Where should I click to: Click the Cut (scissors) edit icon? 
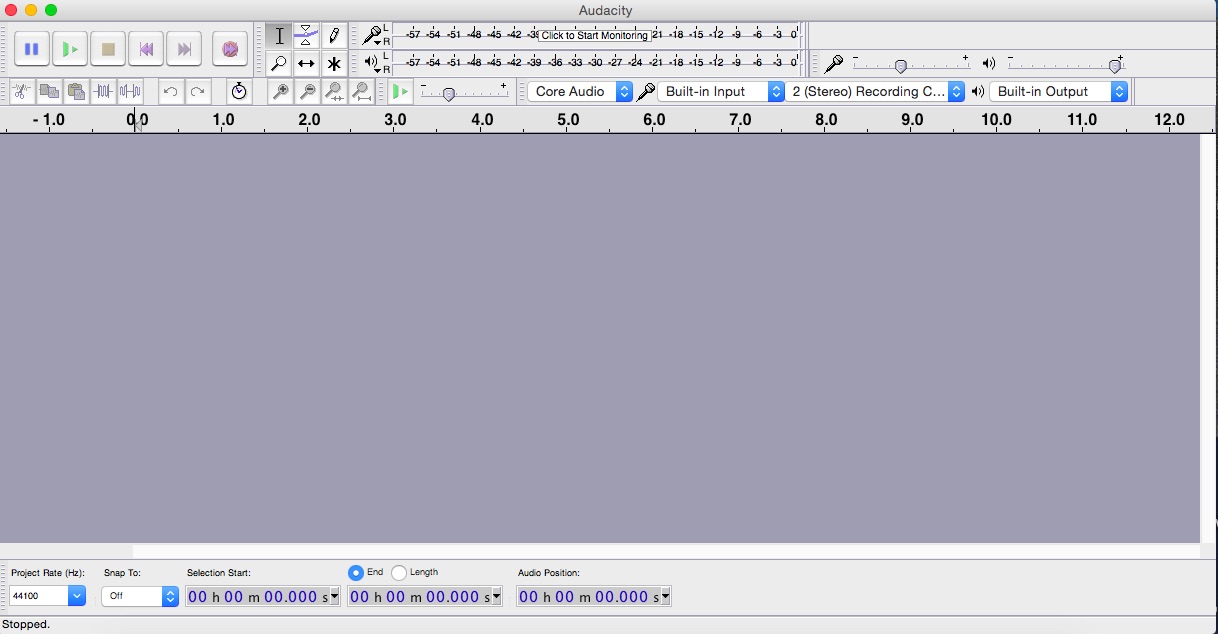[21, 91]
